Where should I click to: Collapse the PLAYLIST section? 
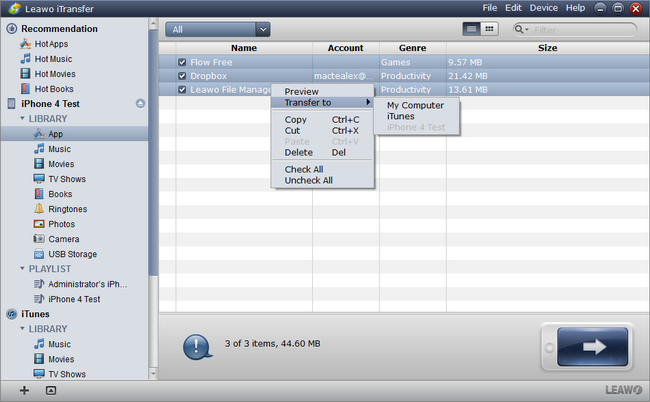pos(22,269)
